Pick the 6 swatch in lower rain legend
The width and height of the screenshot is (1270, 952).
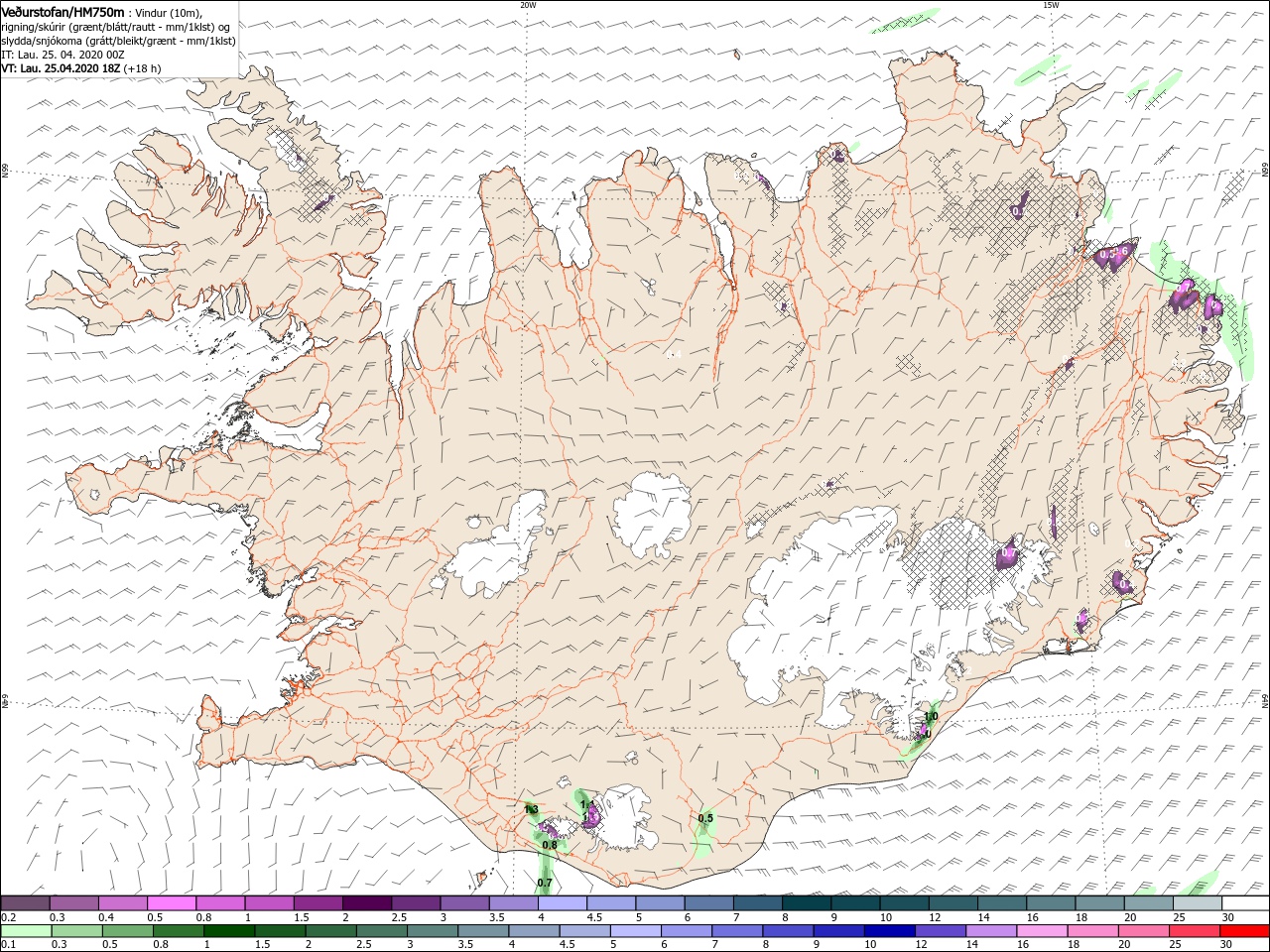pyautogui.click(x=686, y=931)
